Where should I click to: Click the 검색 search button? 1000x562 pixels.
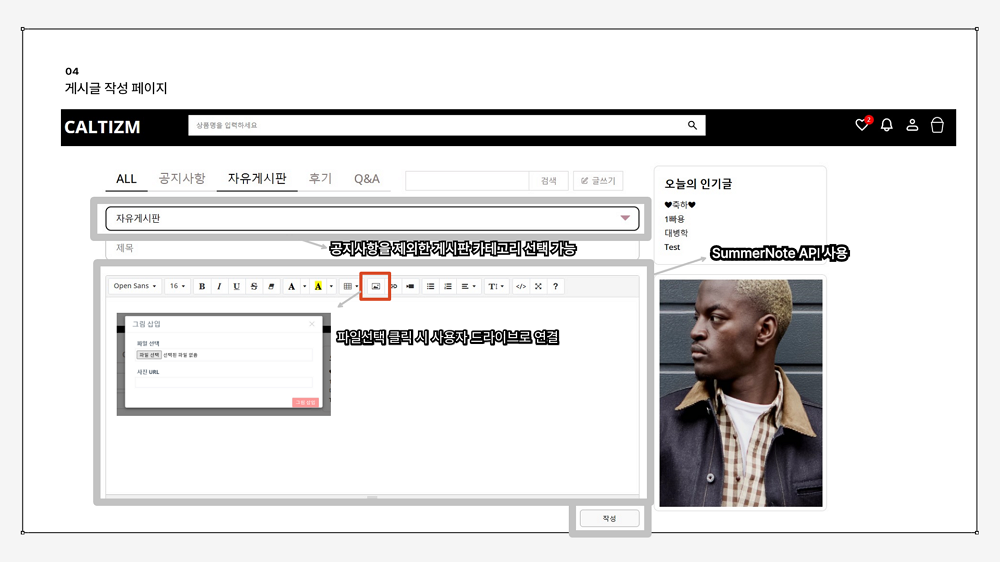point(548,181)
